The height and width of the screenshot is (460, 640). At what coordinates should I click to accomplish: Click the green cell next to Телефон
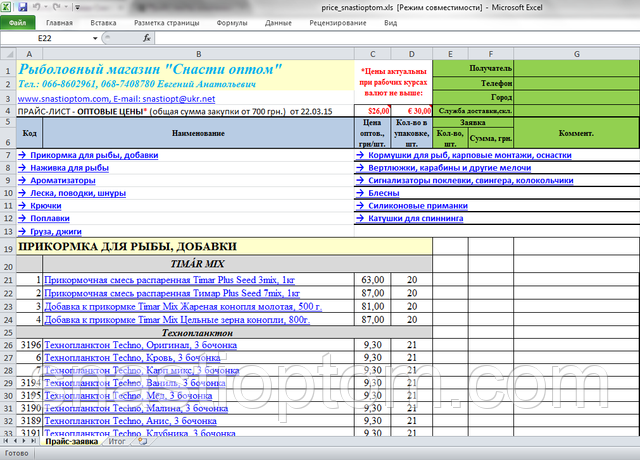tap(576, 83)
